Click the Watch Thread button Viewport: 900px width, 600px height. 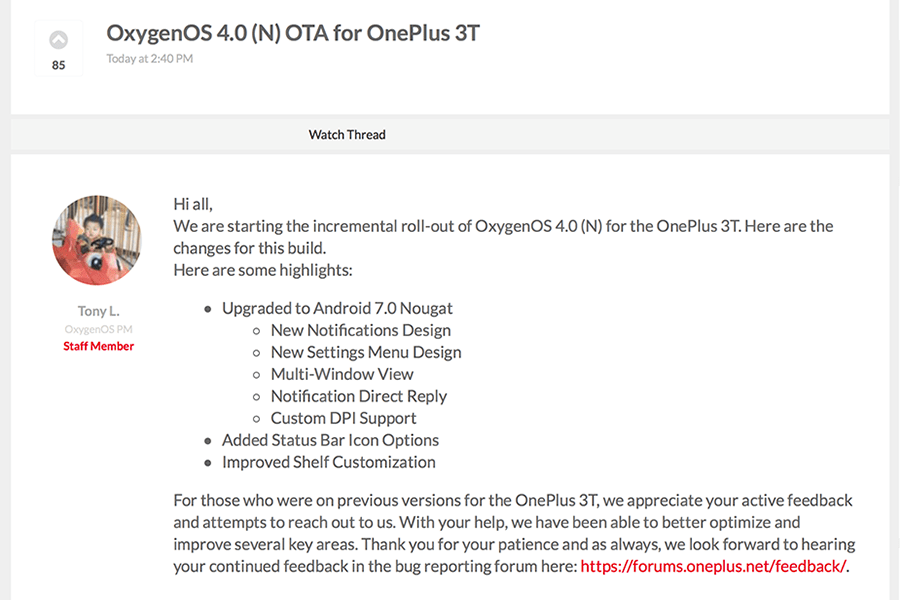[346, 134]
